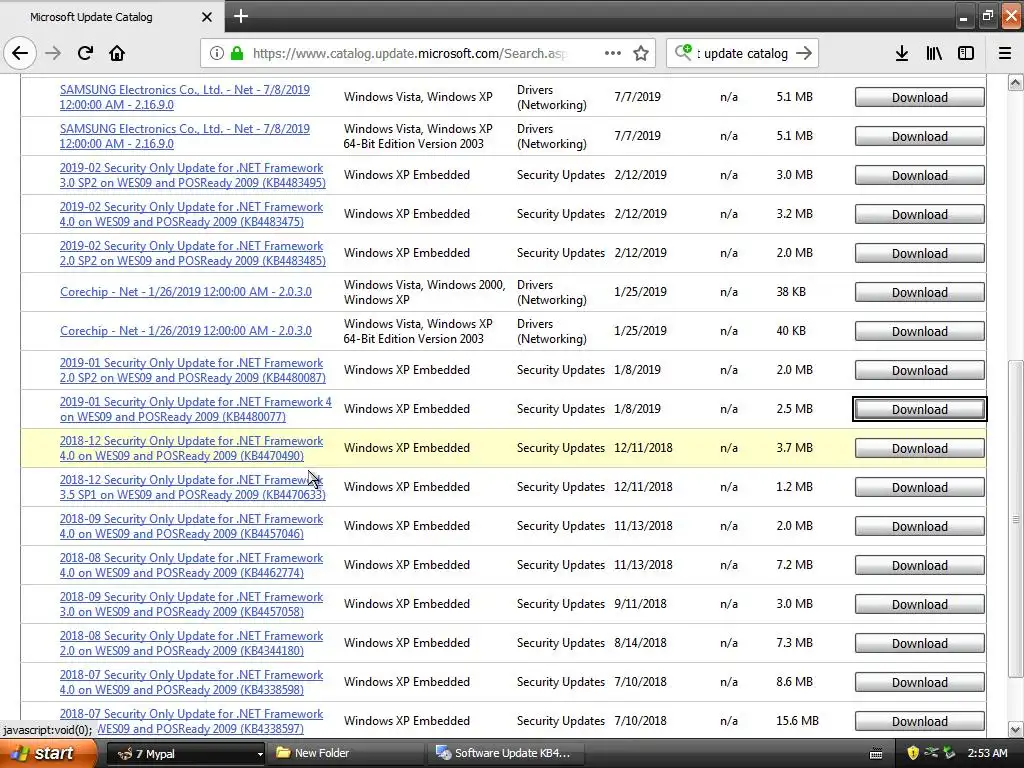The image size is (1024, 768).
Task: Open Software Update KB4 taskbar item
Action: (507, 753)
